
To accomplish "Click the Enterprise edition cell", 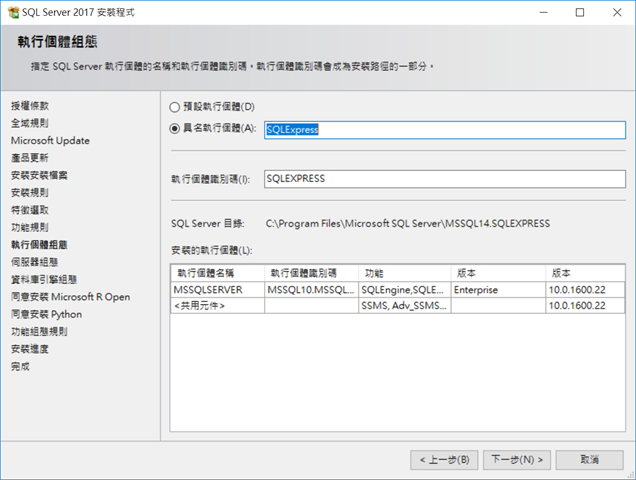I will 498,290.
